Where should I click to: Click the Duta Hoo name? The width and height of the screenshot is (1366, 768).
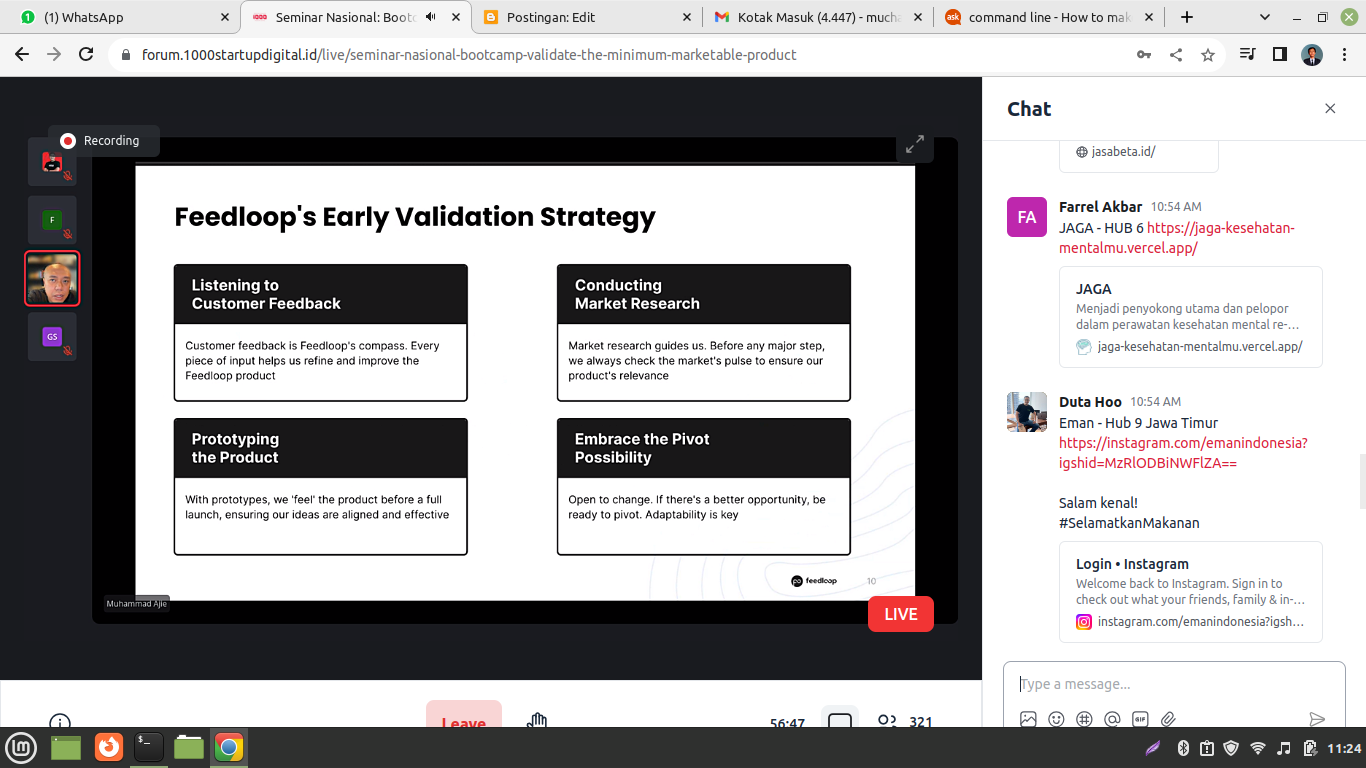(1090, 402)
